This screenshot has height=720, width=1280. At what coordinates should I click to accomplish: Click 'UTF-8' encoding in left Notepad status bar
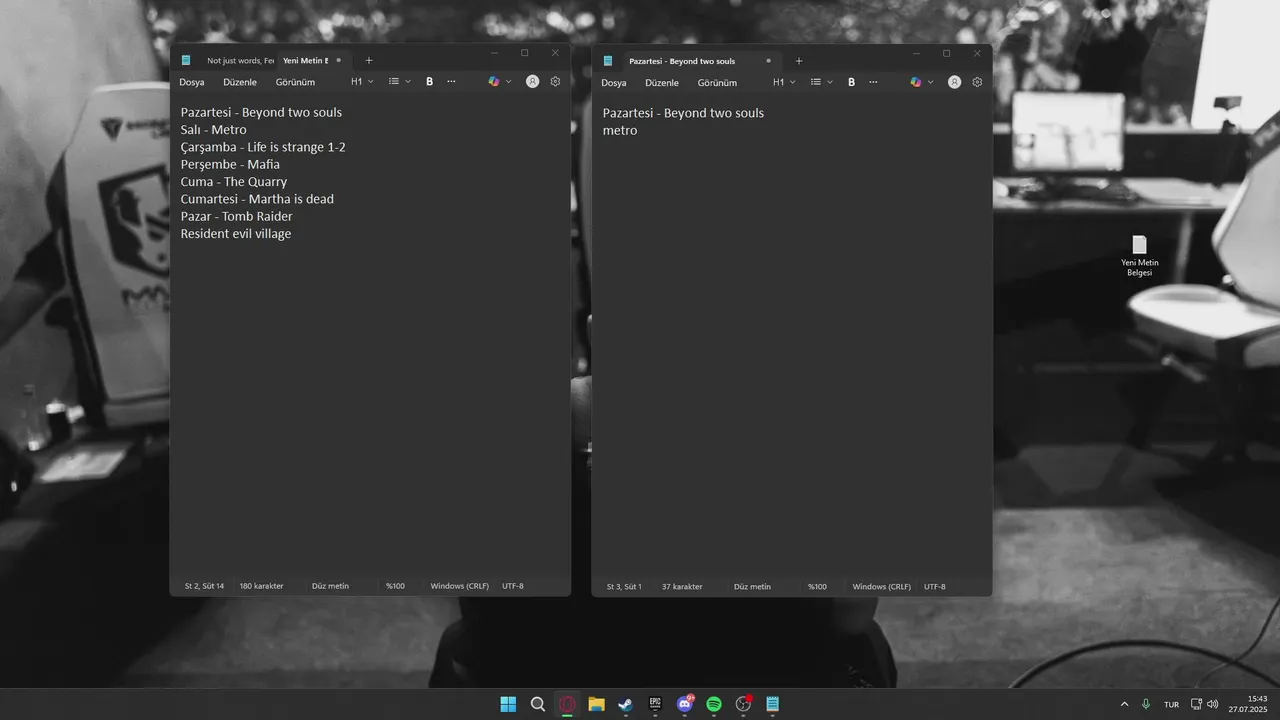tap(512, 586)
